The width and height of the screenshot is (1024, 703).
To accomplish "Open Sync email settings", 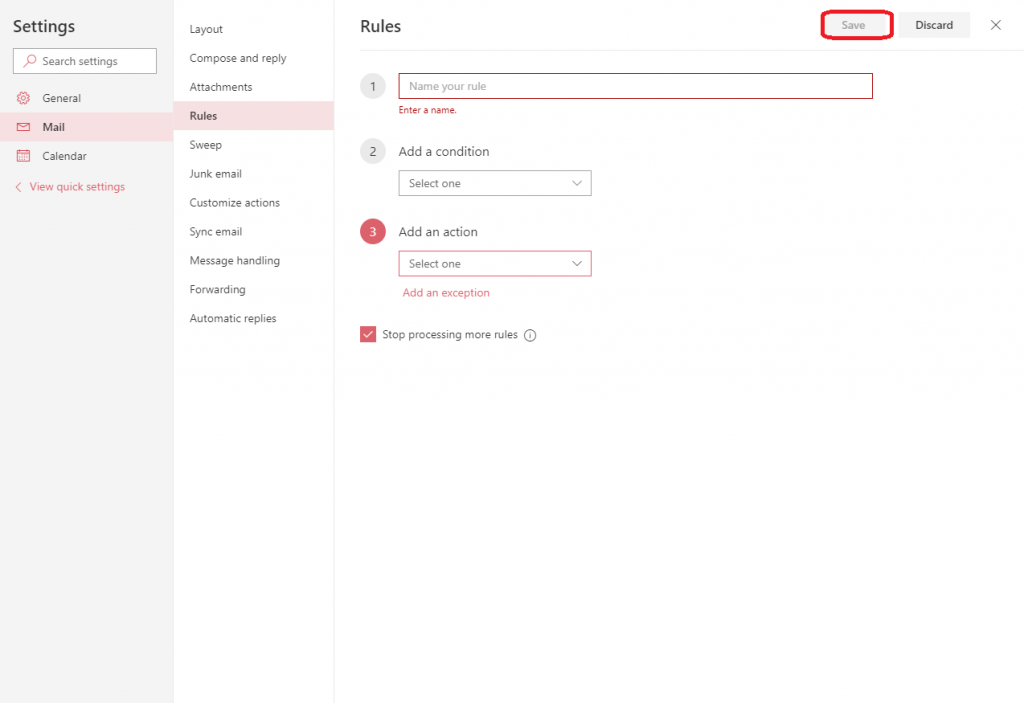I will [253, 231].
